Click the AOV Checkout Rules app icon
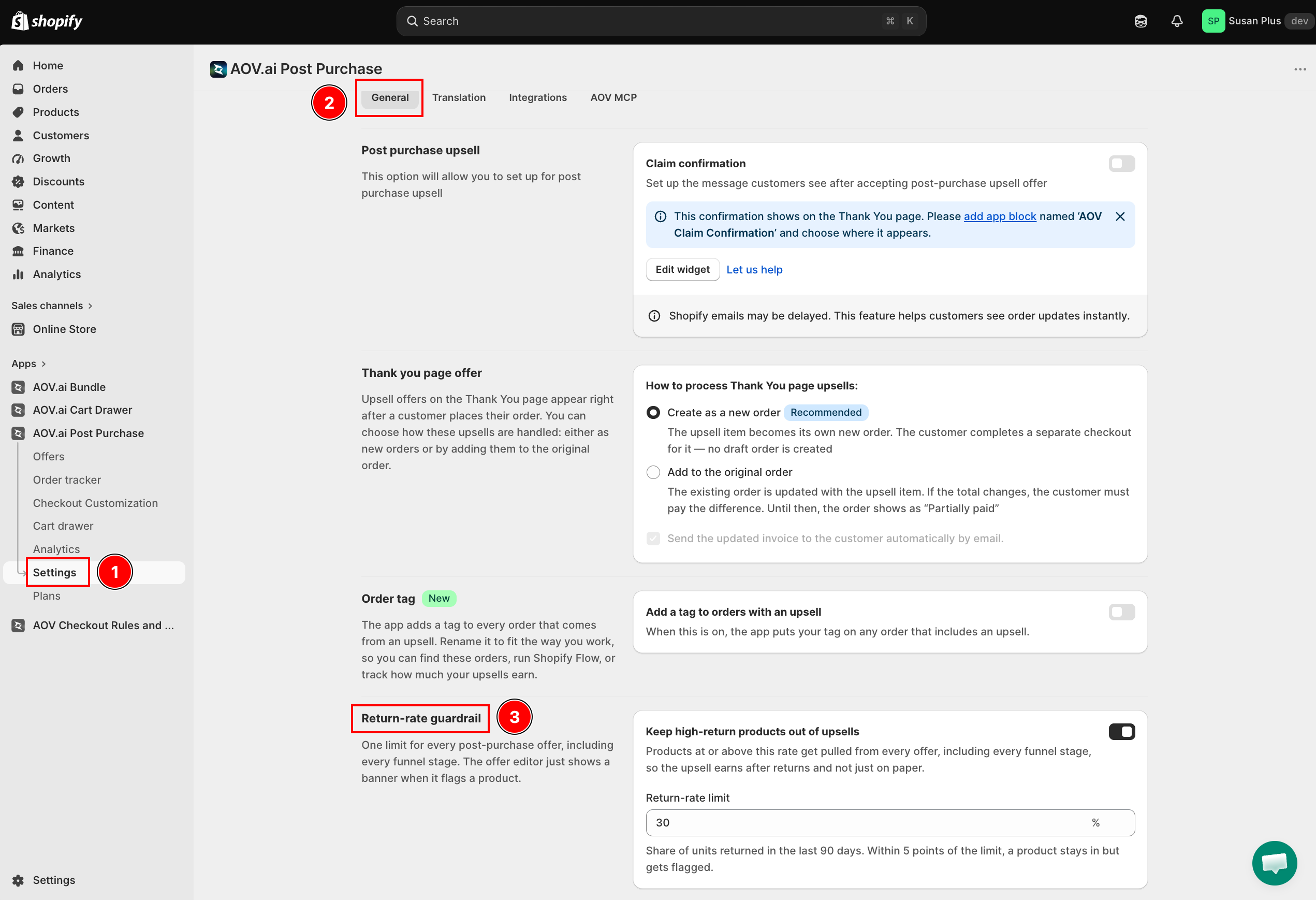The width and height of the screenshot is (1316, 900). click(18, 626)
